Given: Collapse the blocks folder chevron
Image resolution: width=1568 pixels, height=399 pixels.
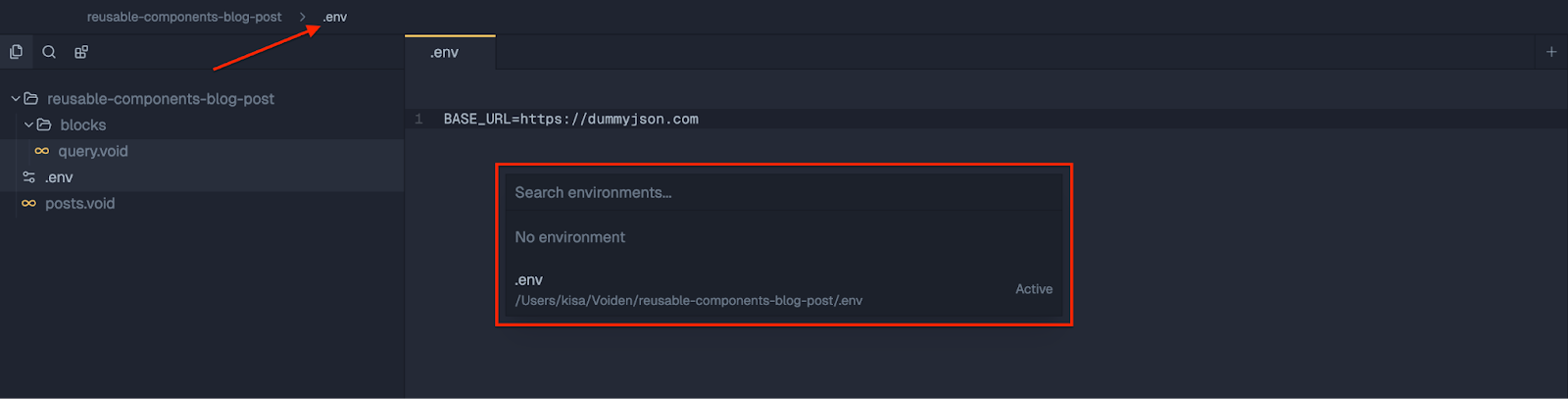Looking at the screenshot, I should (x=28, y=125).
